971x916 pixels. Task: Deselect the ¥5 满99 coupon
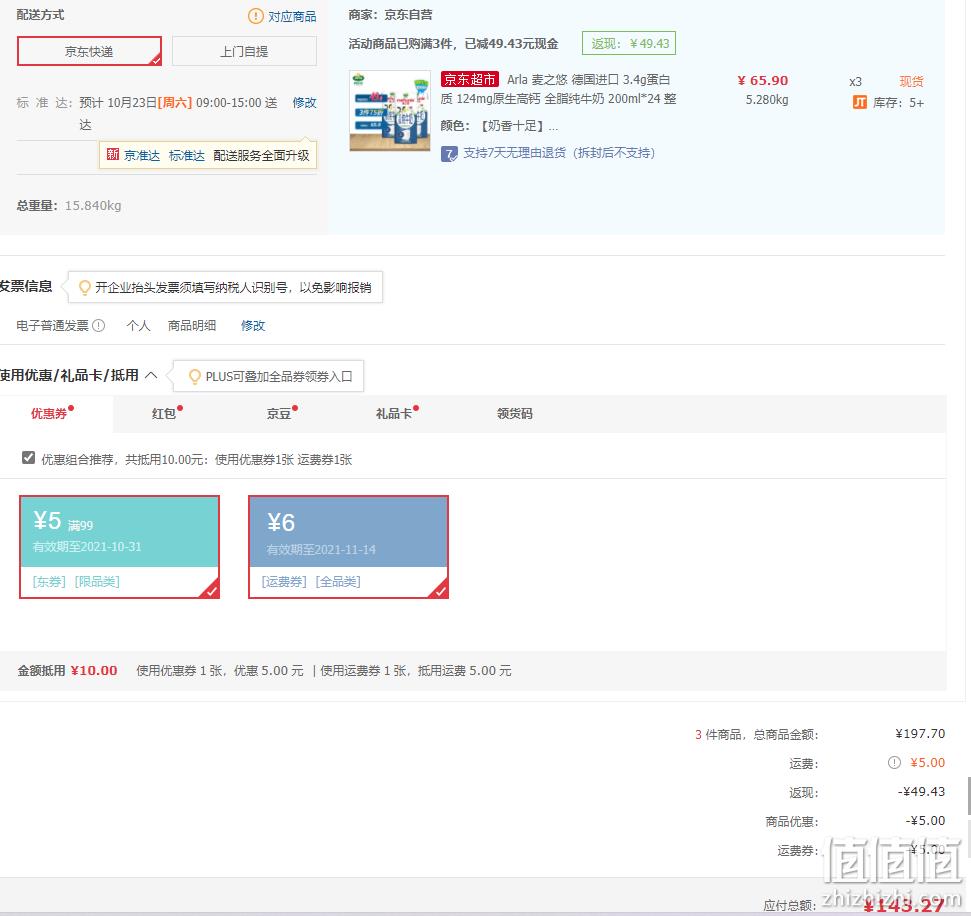(x=120, y=547)
